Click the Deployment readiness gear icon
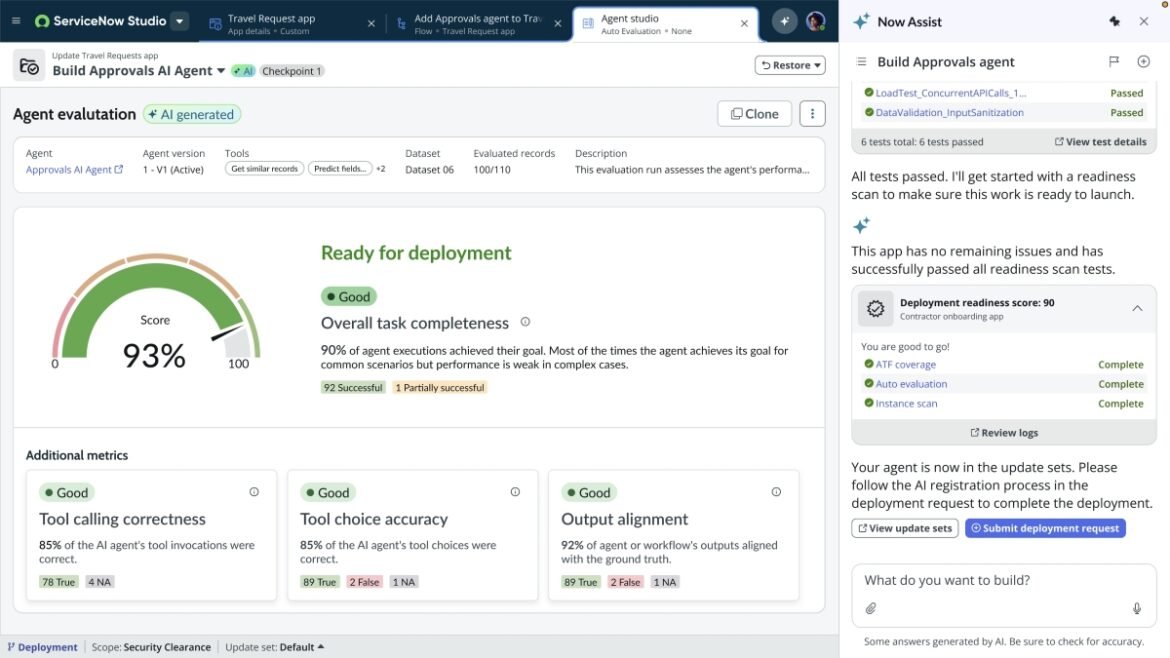Screen dimensions: 1170x658 (875, 308)
